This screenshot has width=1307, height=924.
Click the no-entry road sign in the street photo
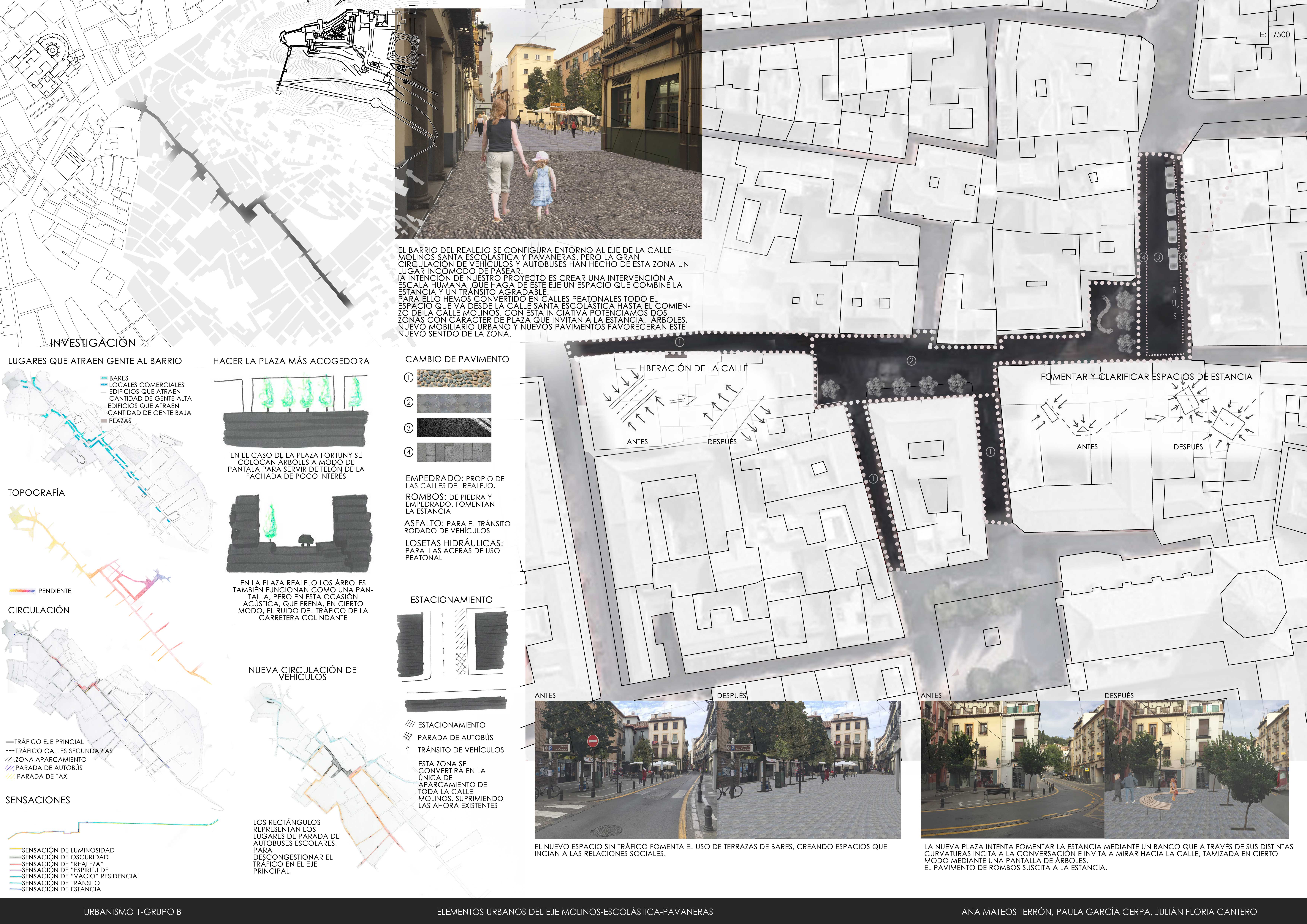[593, 741]
